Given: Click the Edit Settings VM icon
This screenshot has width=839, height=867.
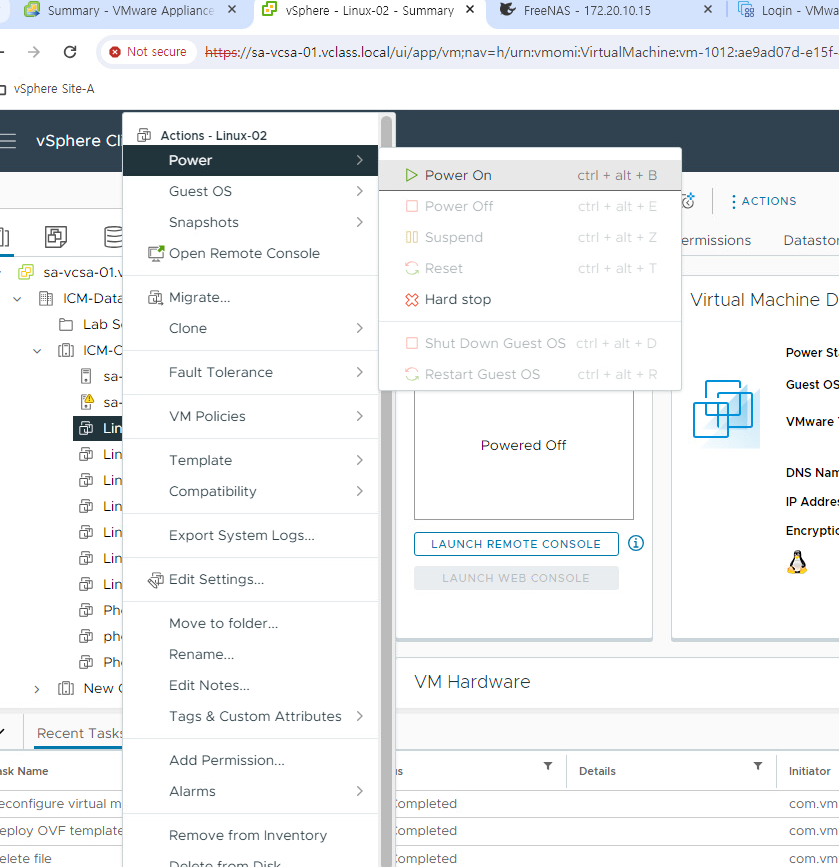Looking at the screenshot, I should click(x=155, y=579).
